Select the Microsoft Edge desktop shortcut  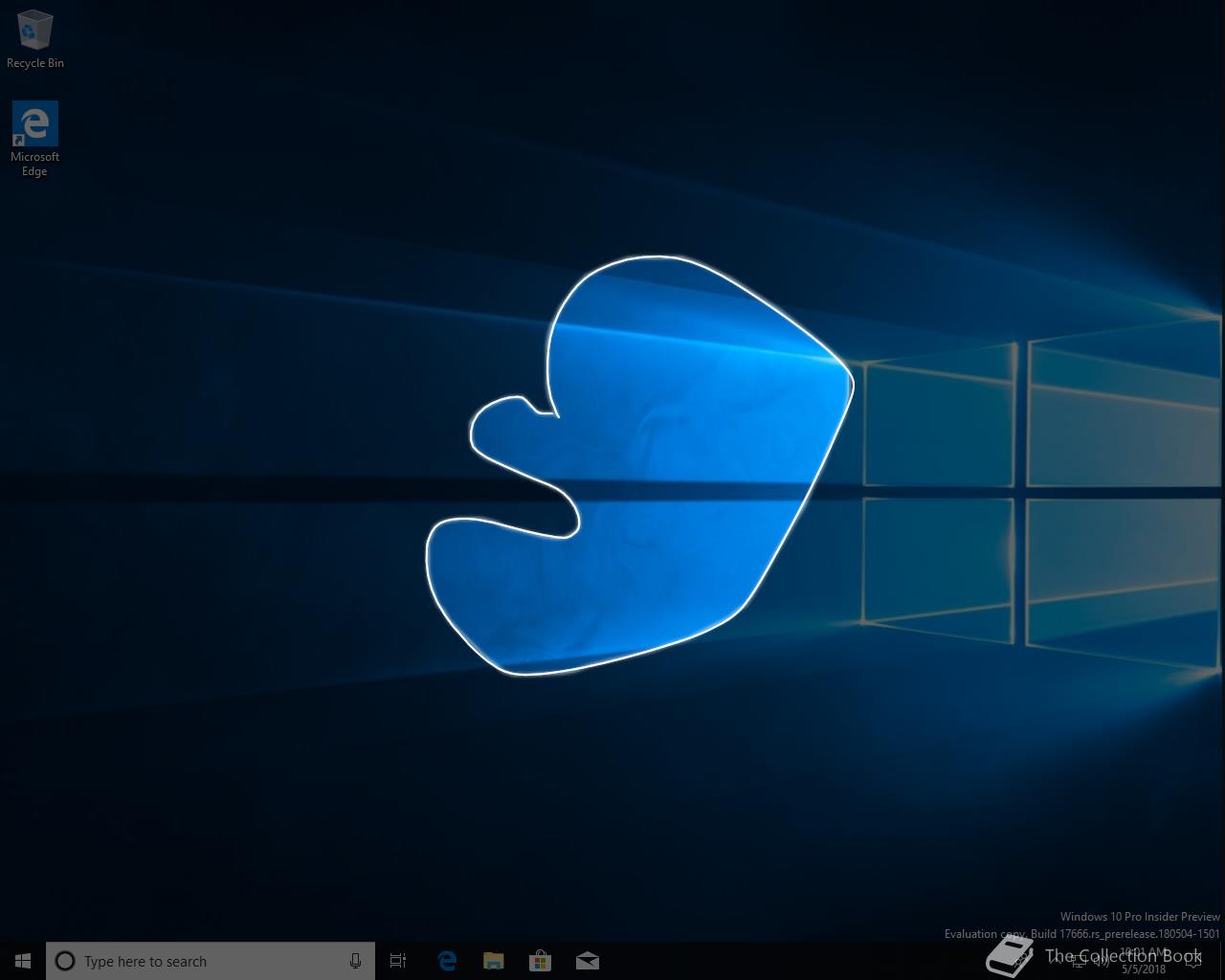point(34,140)
